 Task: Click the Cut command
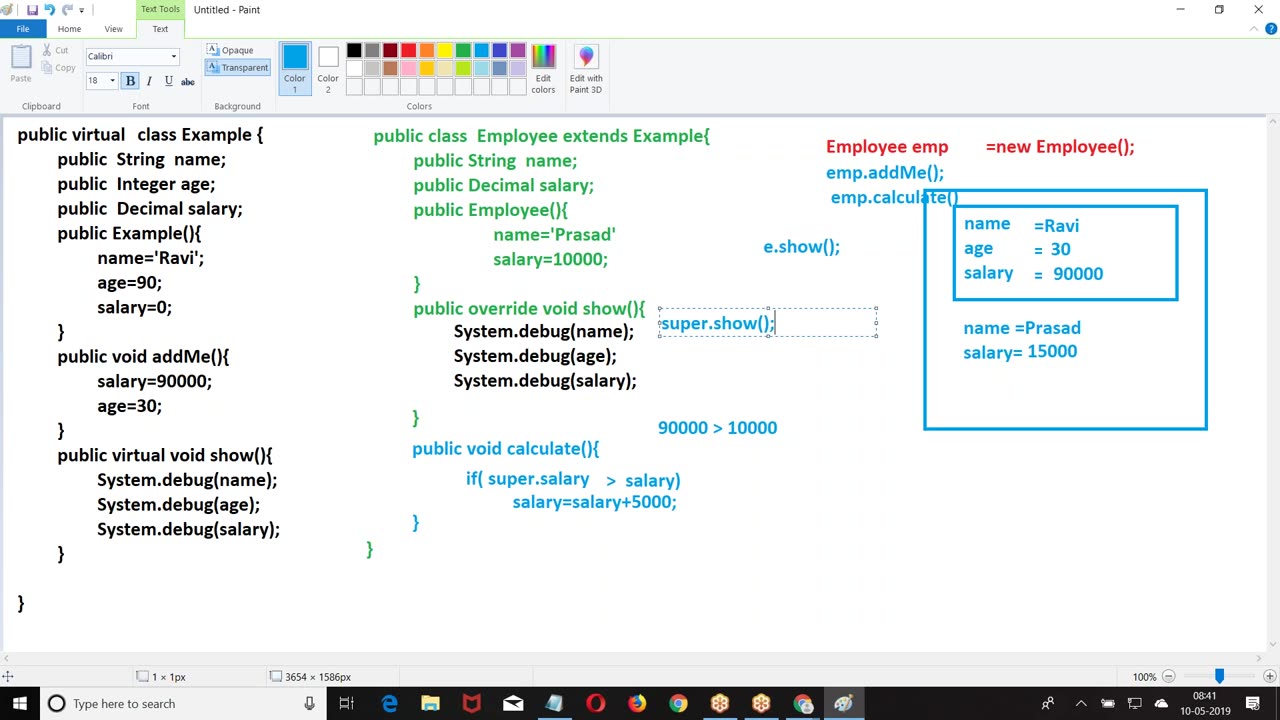tap(56, 50)
